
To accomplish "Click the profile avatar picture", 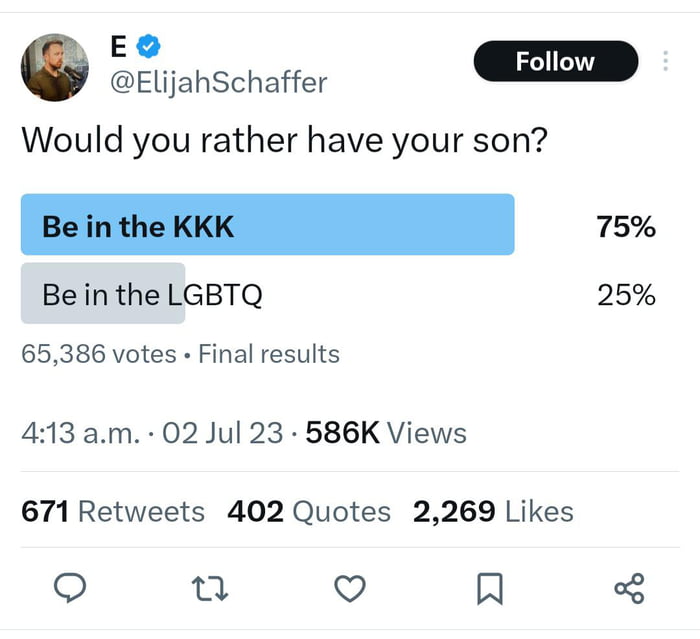I will [x=55, y=66].
